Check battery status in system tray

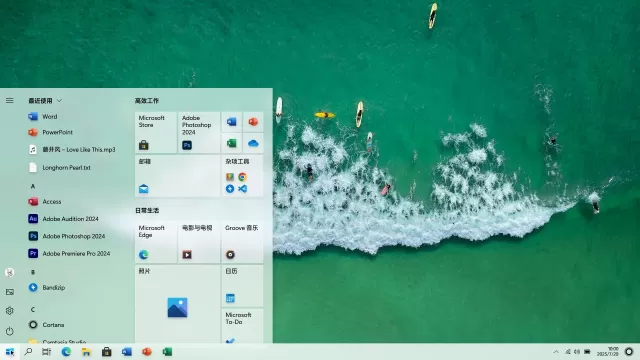pyautogui.click(x=587, y=352)
